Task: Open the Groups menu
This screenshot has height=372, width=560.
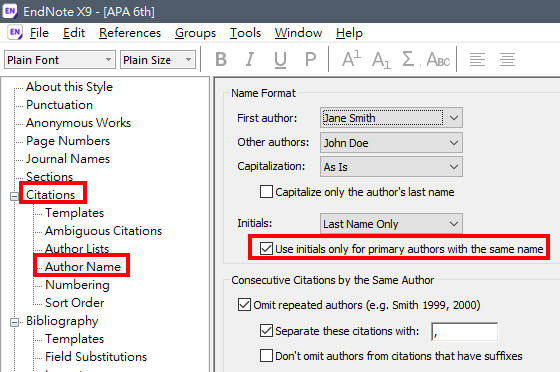Action: point(195,33)
